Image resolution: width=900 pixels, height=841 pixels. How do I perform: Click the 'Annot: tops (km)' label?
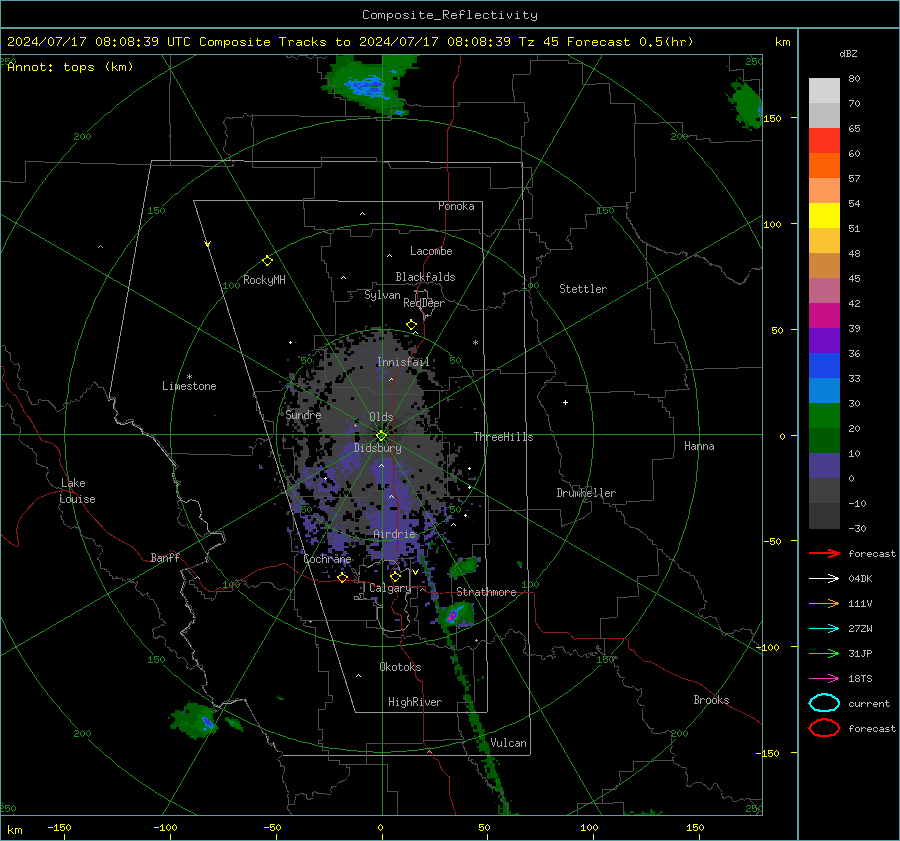point(70,67)
